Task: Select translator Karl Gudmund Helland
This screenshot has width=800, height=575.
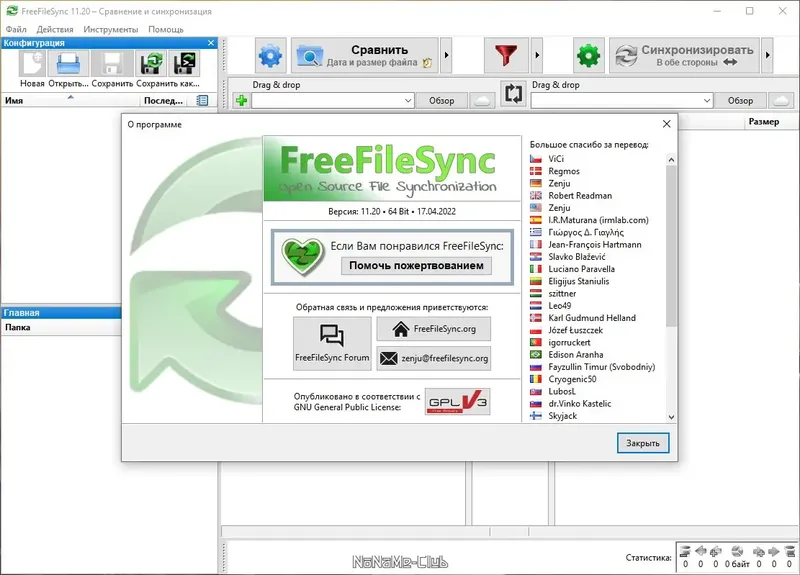Action: click(592, 318)
